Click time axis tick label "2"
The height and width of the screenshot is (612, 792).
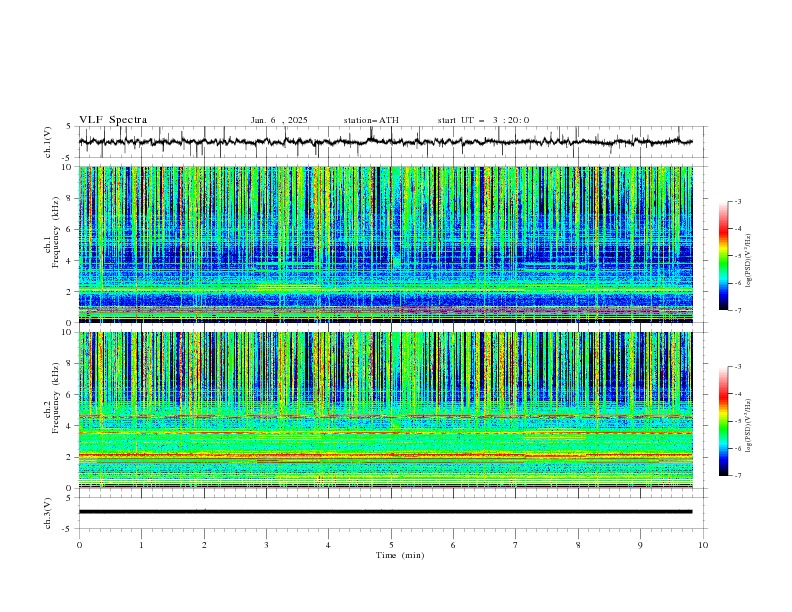204,545
